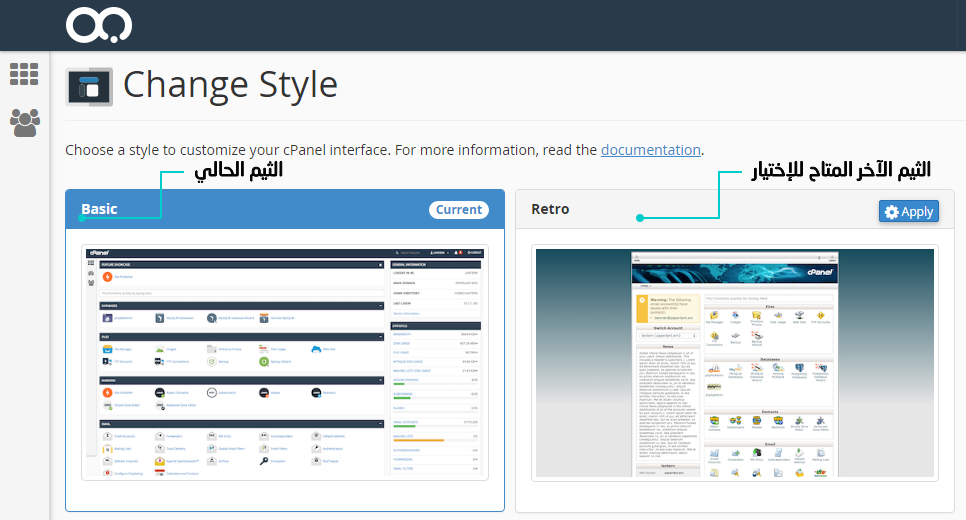The width and height of the screenshot is (966, 520).
Task: Click the Current badge on Basic style
Action: tap(459, 210)
